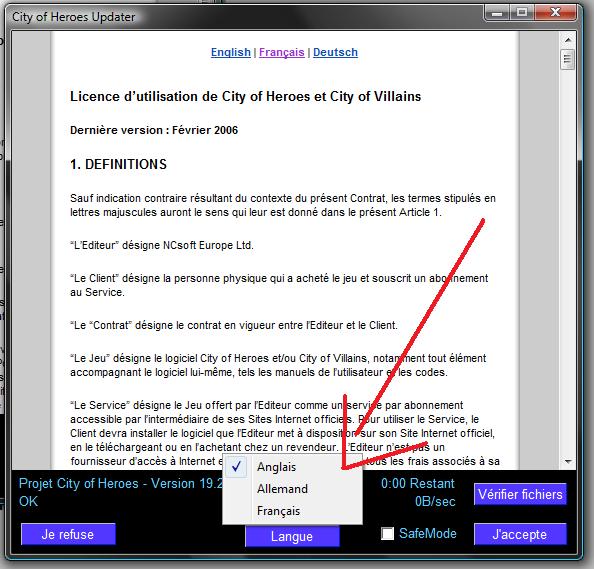The height and width of the screenshot is (569, 594).
Task: Click the scrollbar up arrow
Action: click(x=568, y=40)
